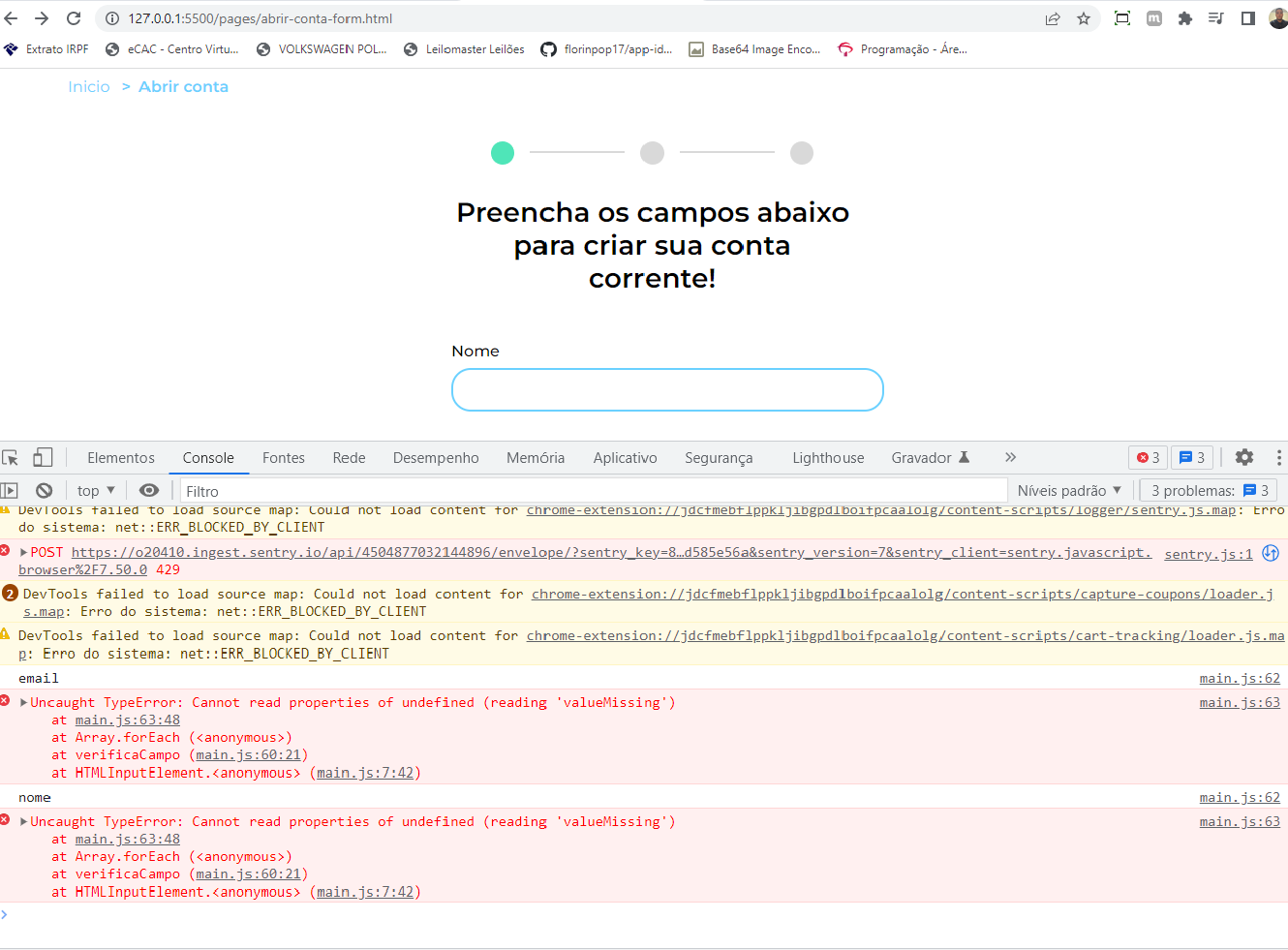
Task: Open main.js:62 link beside nome log
Action: click(1240, 798)
